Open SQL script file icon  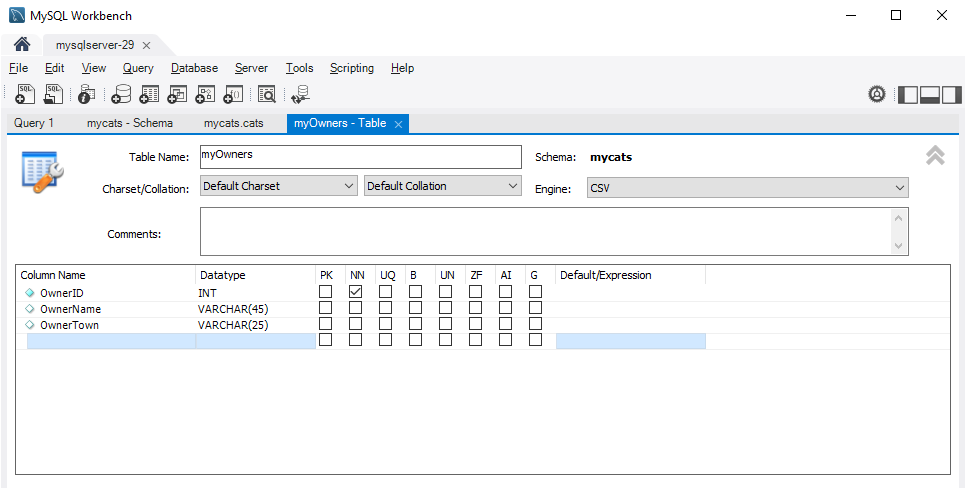(54, 94)
